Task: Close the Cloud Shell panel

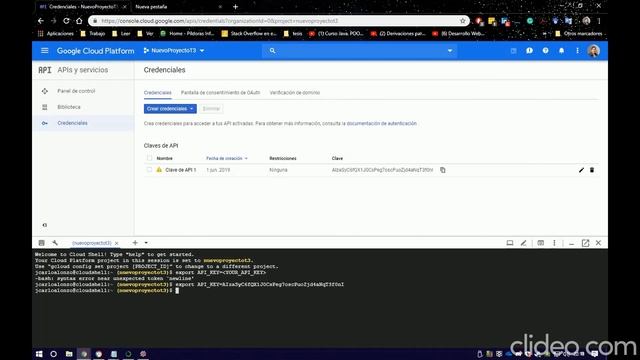Action: coord(598,243)
